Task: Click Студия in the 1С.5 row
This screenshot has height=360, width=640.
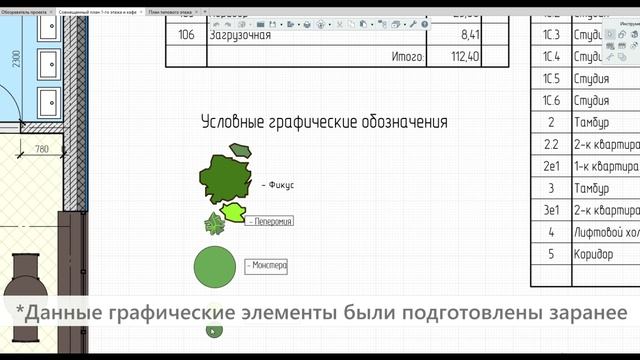Action: [x=591, y=78]
